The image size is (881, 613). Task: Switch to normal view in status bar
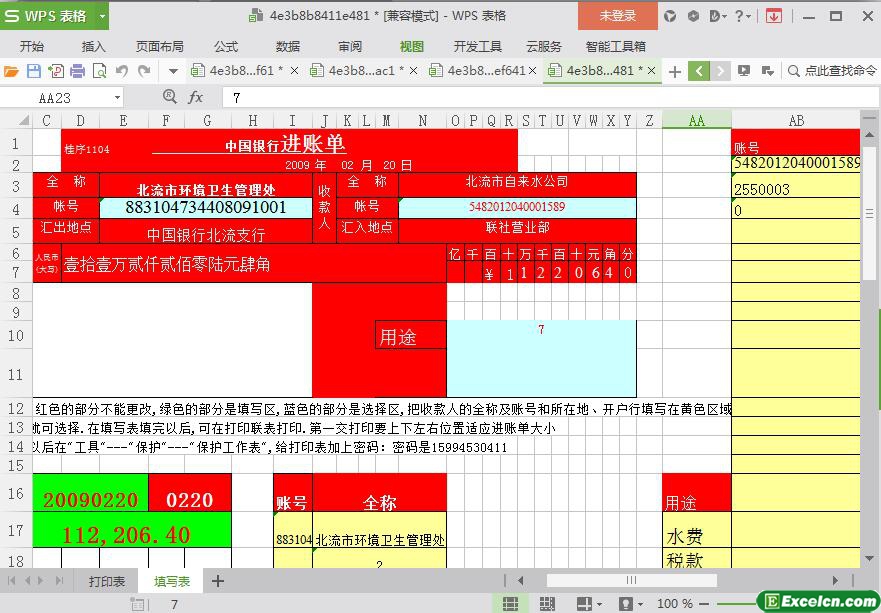(x=510, y=603)
